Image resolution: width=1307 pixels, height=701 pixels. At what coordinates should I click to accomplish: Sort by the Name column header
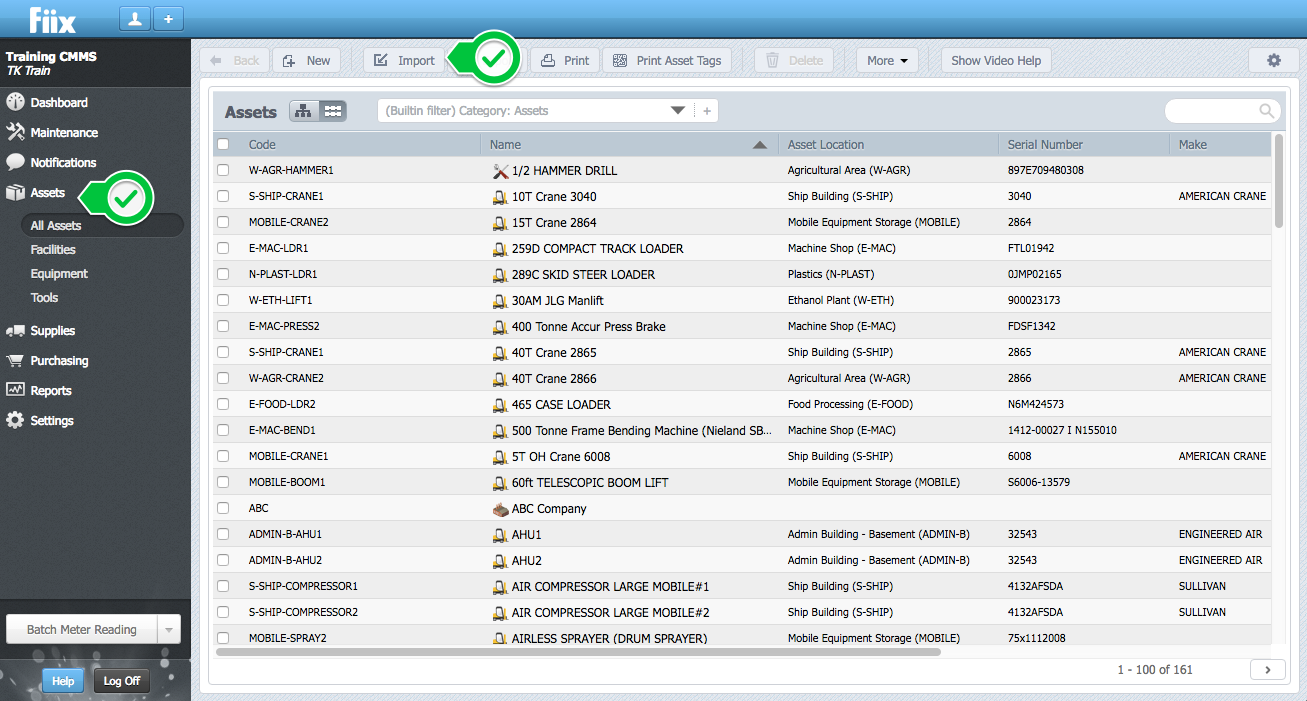628,144
